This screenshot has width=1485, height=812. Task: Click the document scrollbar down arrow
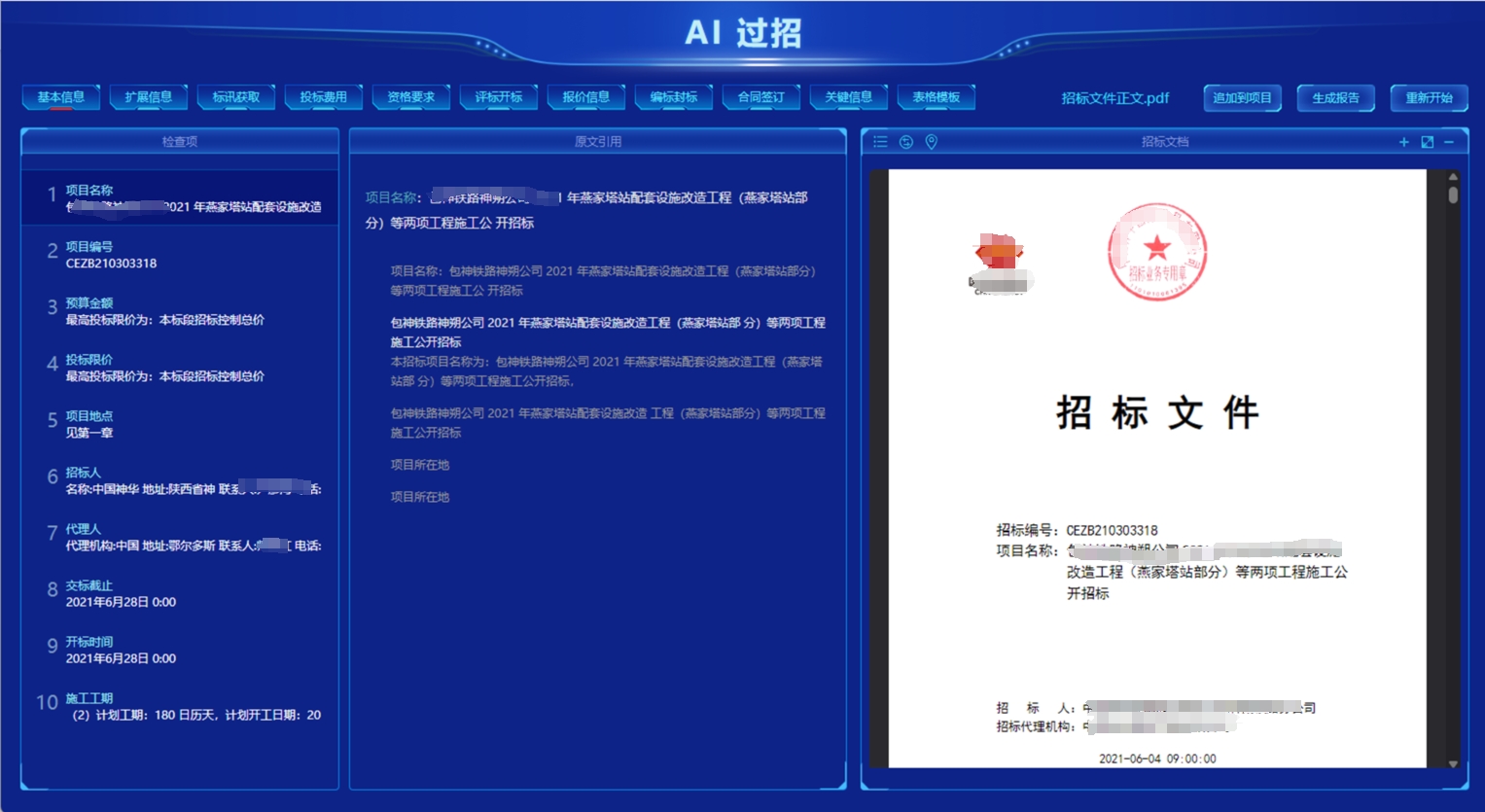pyautogui.click(x=1453, y=763)
